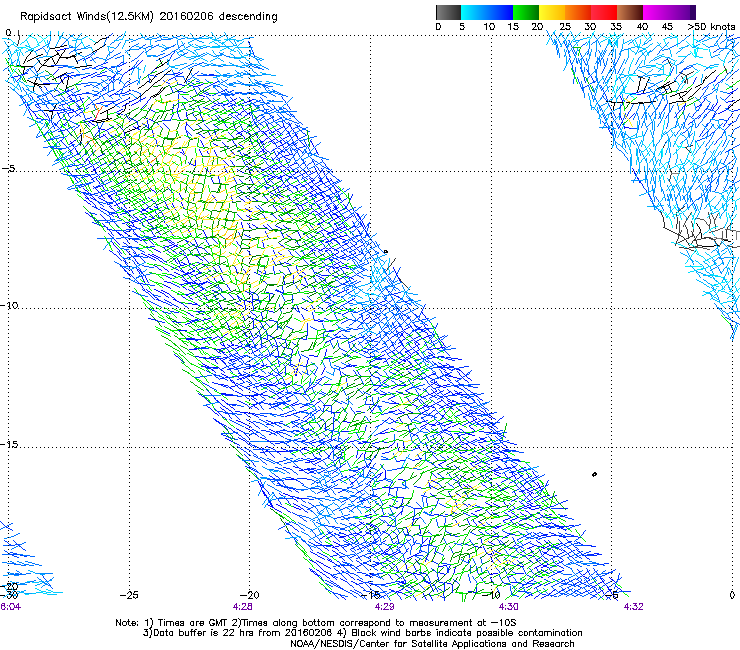
Task: Click the "-10" latitude label on left axis
Action: [x=9, y=305]
